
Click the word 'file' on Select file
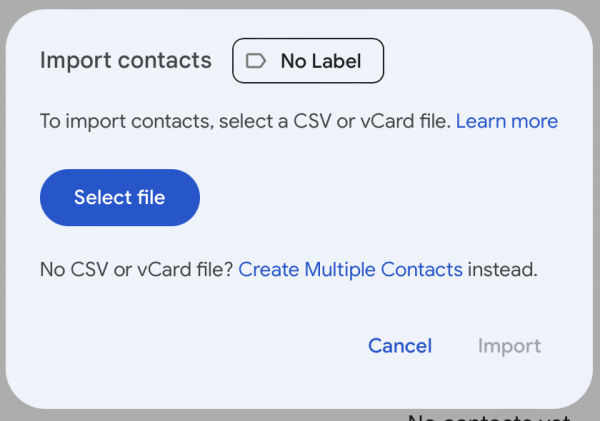tap(151, 197)
